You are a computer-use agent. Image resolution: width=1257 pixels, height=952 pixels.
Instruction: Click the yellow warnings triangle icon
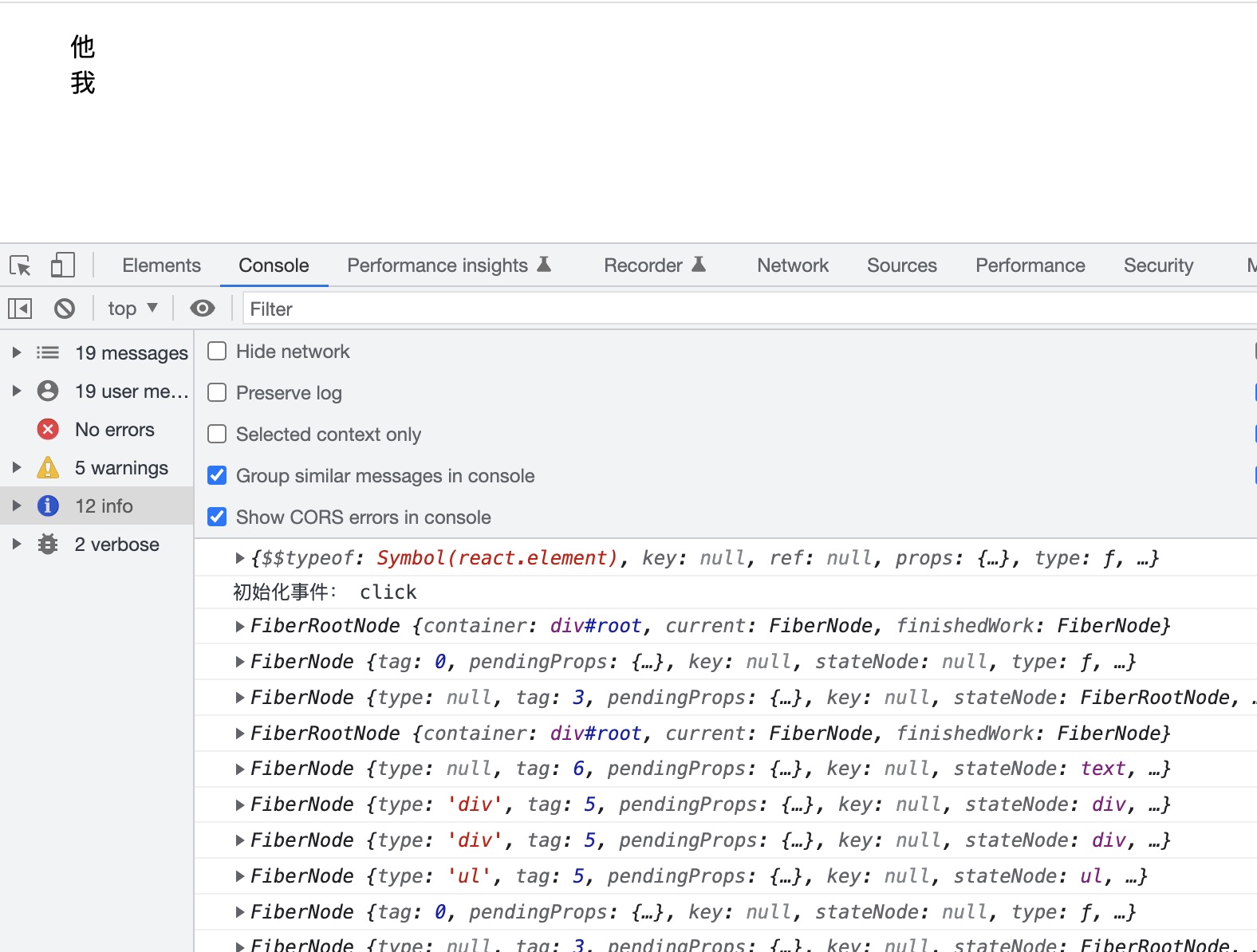click(x=48, y=467)
